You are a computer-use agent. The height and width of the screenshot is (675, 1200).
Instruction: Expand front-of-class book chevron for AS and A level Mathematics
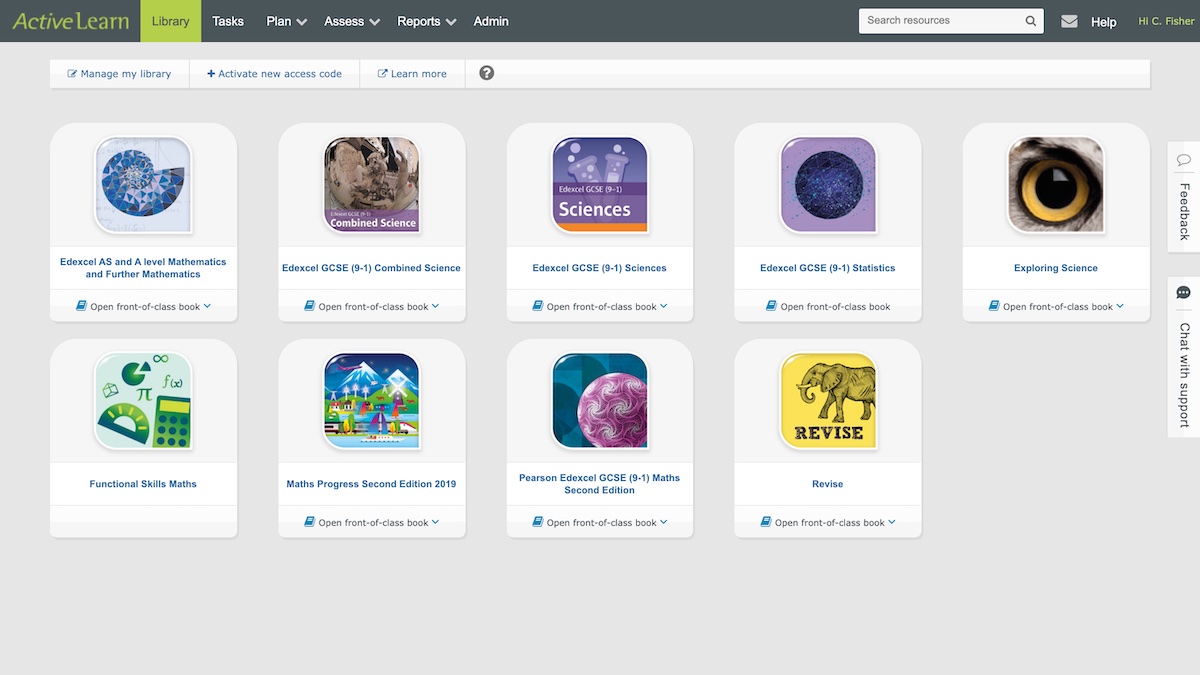click(207, 306)
